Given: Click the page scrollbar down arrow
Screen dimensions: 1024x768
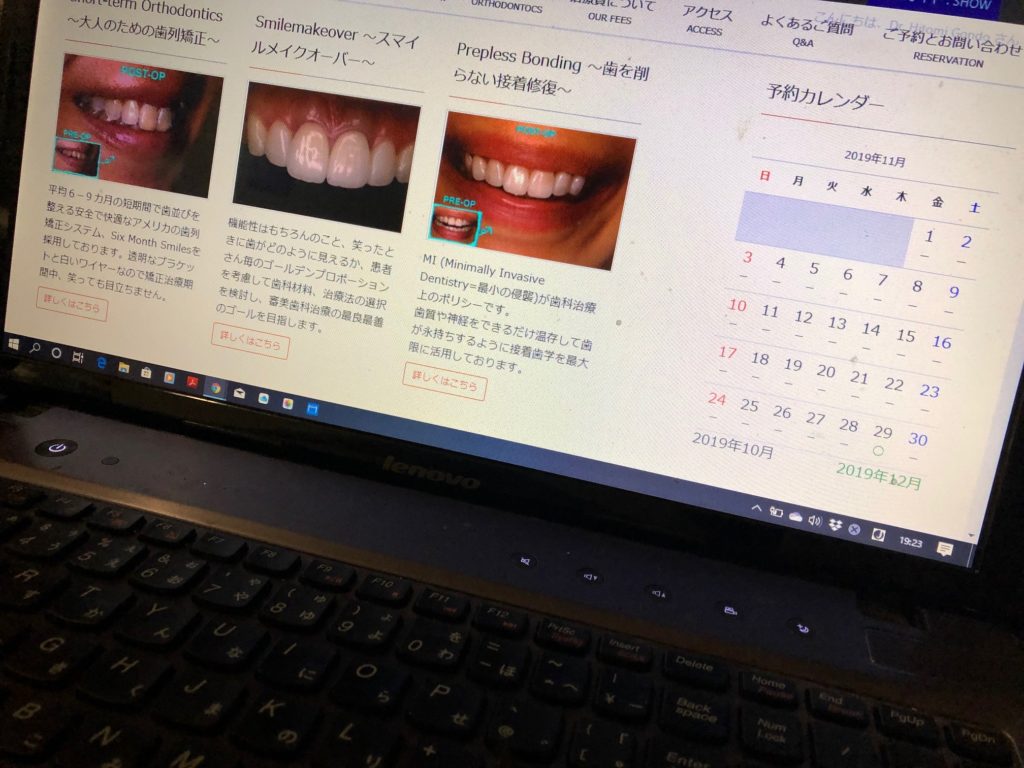Looking at the screenshot, I should (x=971, y=535).
